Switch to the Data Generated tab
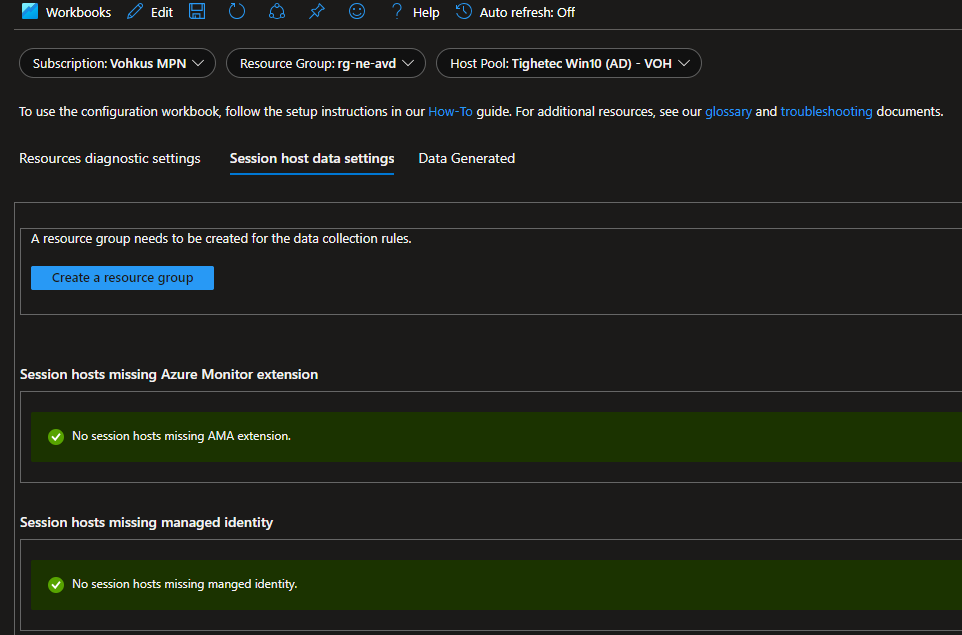This screenshot has width=962, height=635. [466, 158]
